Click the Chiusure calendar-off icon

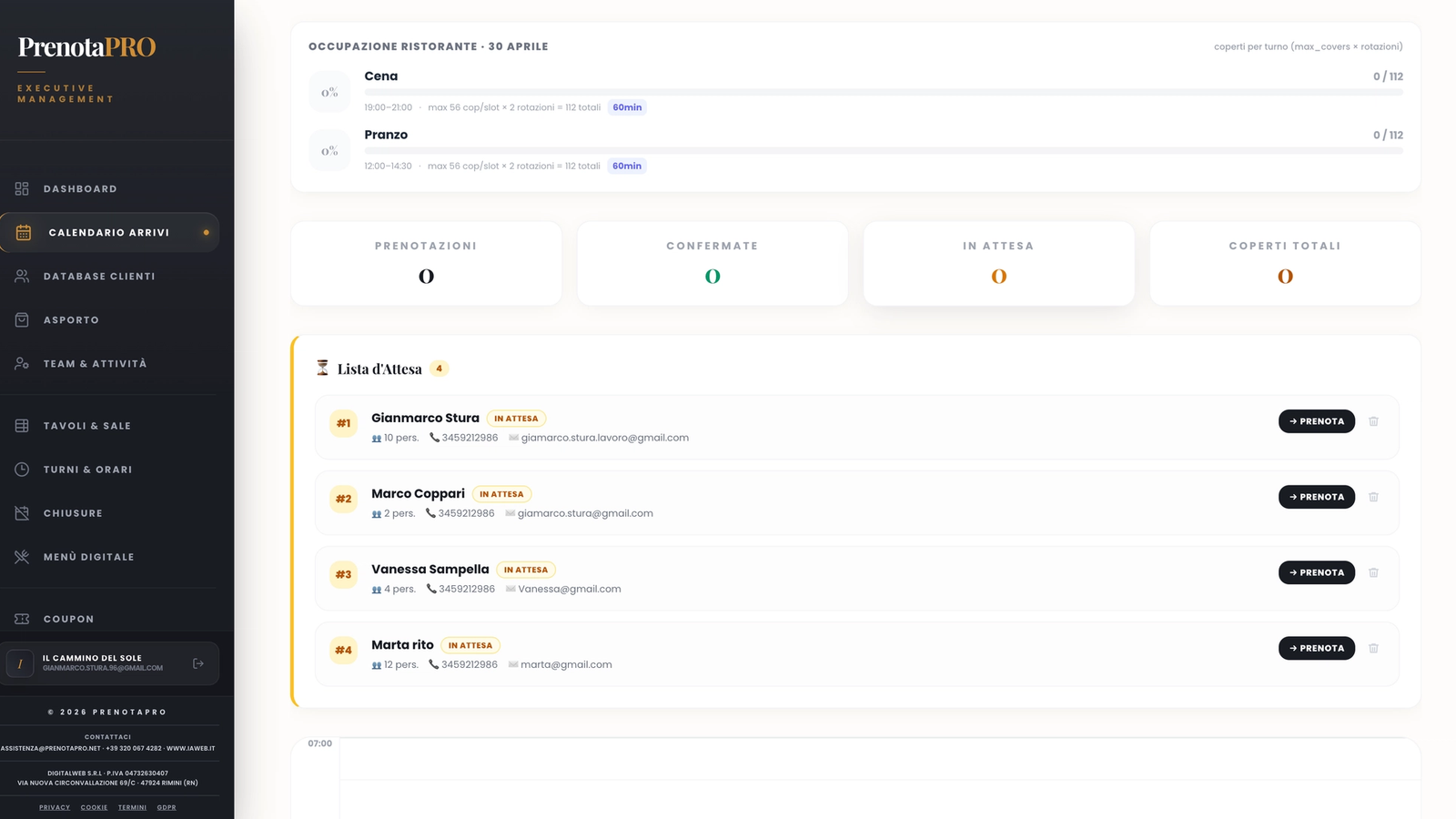click(x=22, y=513)
